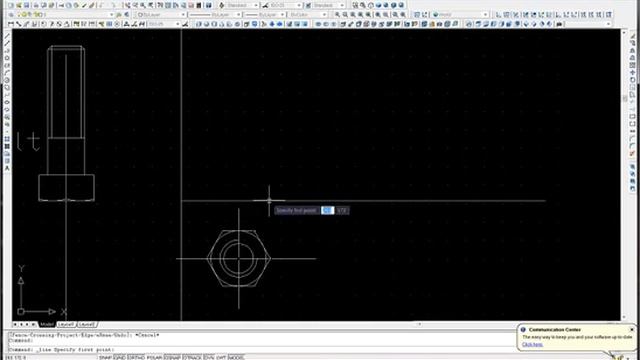
Task: Open the Dimension toolbar style dropdown
Action: tap(163, 24)
